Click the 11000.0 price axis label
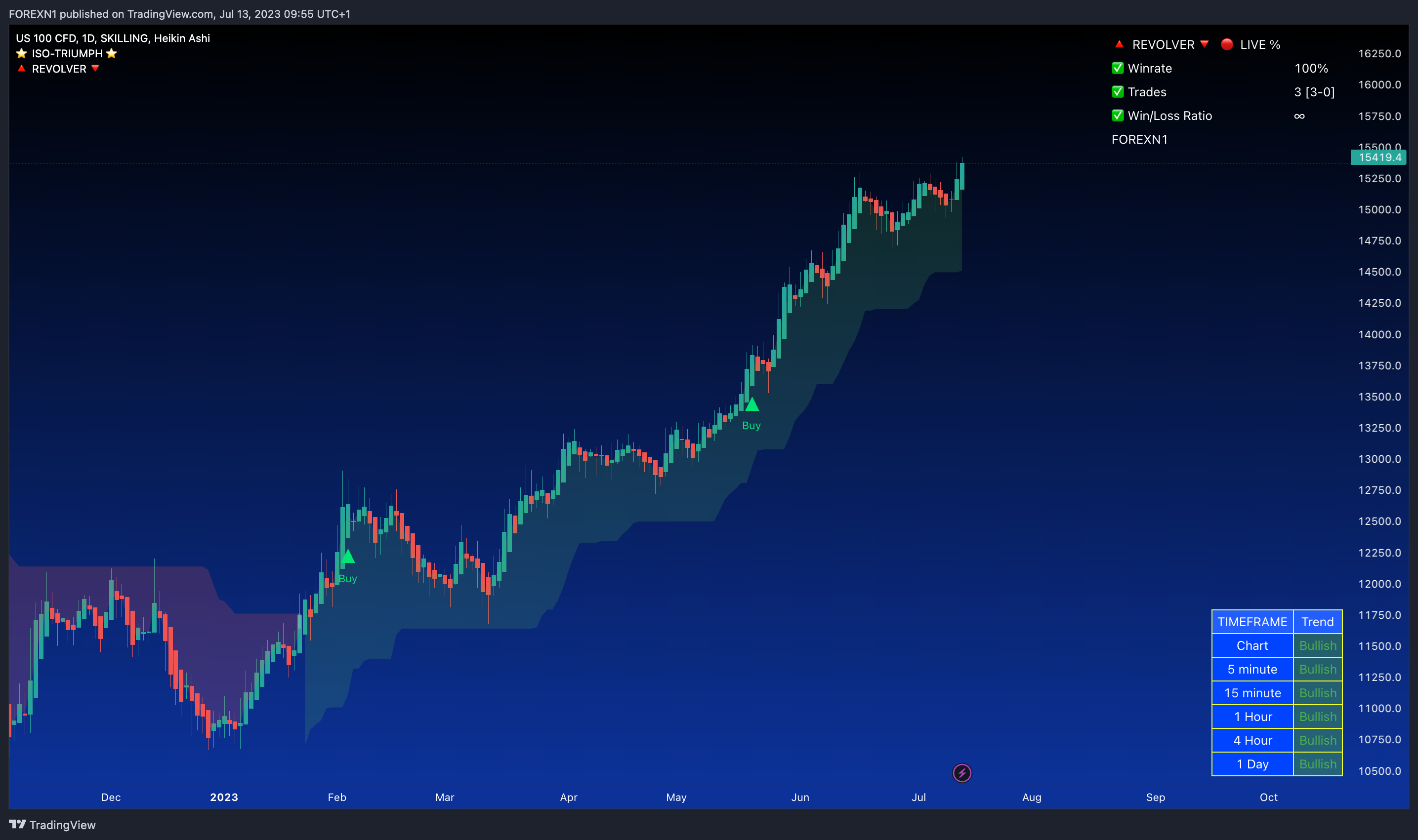Viewport: 1418px width, 840px height. (x=1379, y=708)
